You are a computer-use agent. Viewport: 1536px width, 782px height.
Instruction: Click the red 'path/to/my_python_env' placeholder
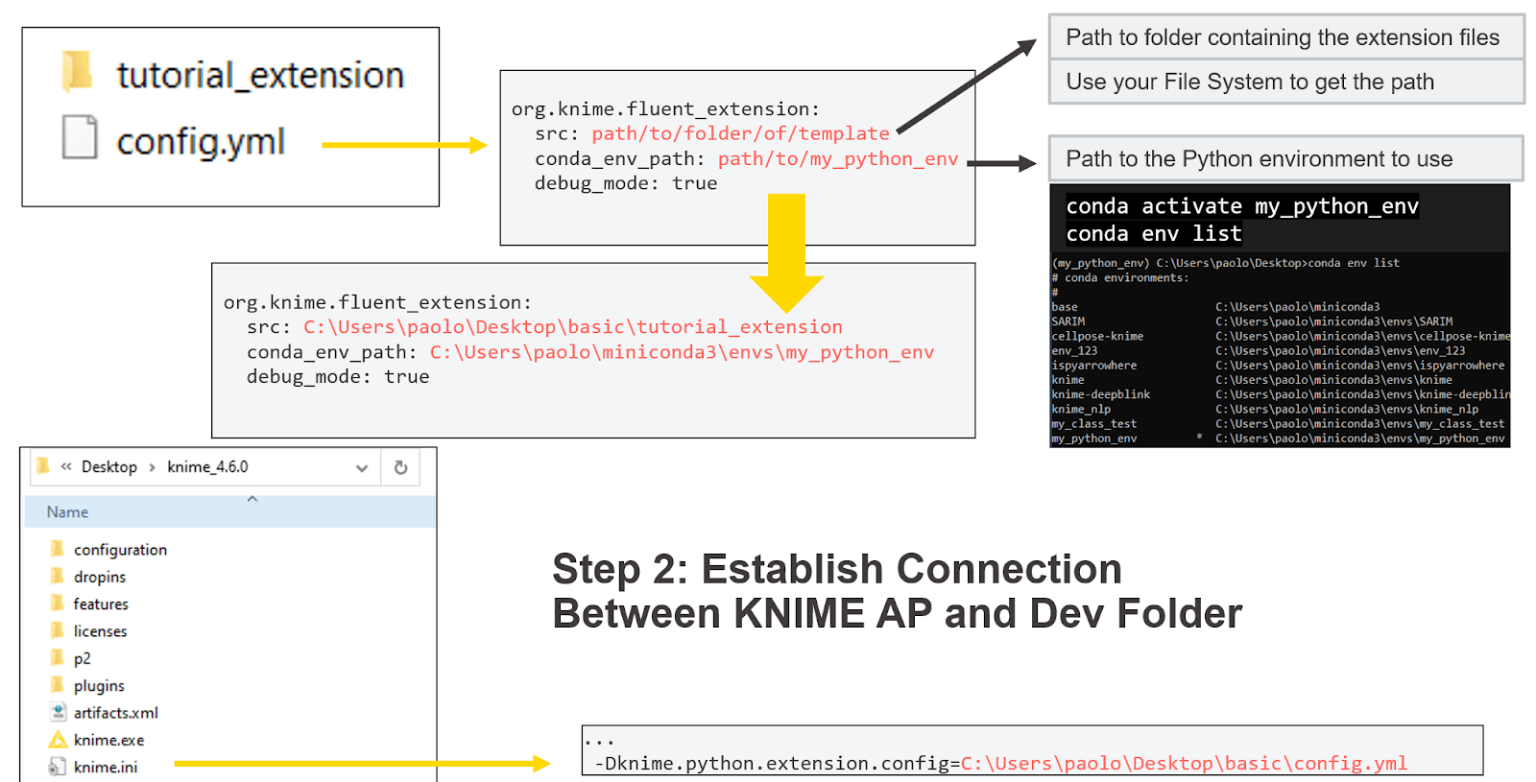[838, 158]
